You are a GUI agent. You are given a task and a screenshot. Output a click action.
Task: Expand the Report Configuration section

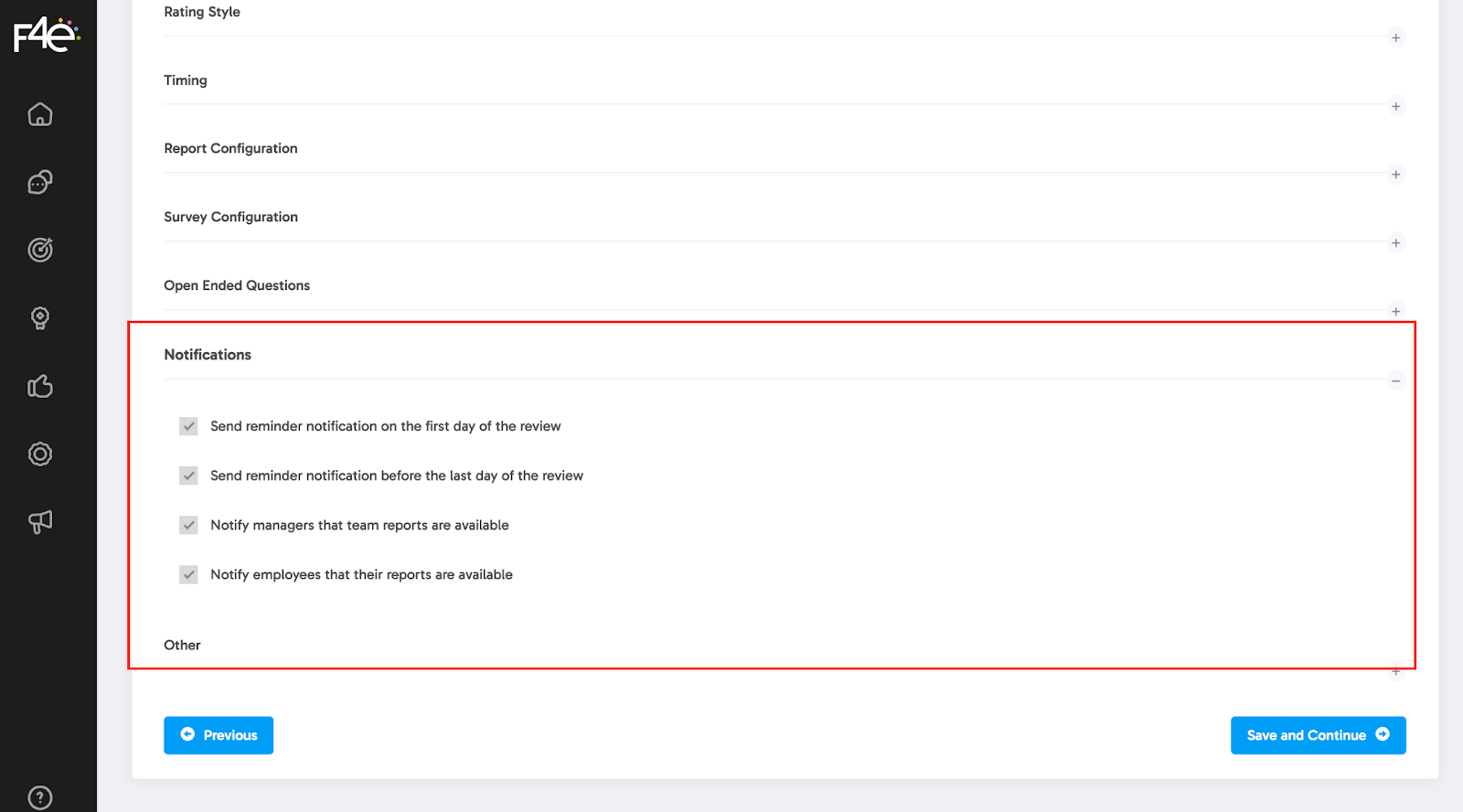[x=1395, y=175]
